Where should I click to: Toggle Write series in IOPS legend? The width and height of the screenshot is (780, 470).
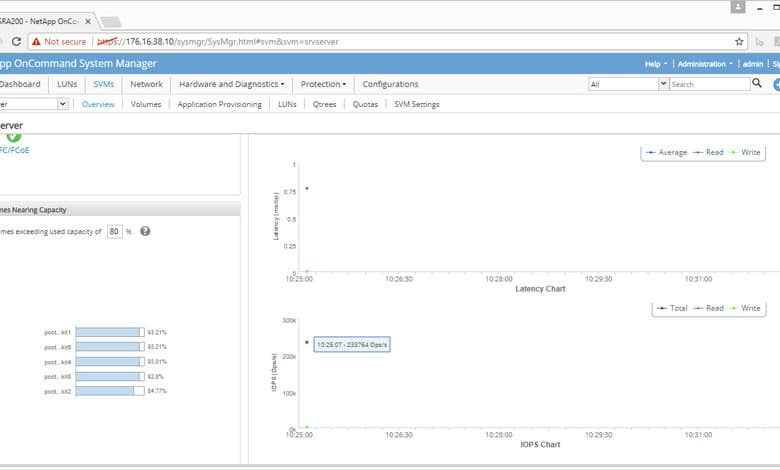[745, 308]
